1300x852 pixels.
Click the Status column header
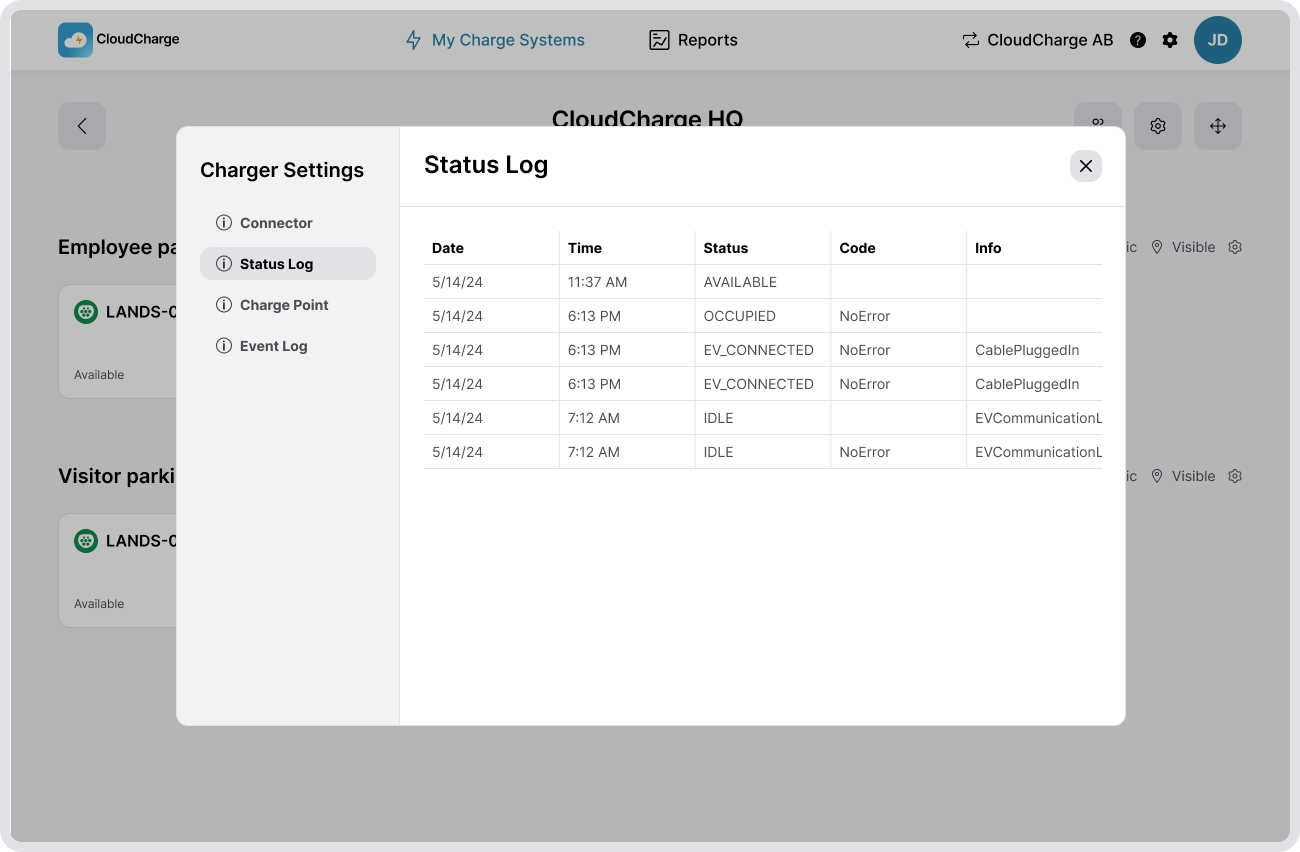(x=726, y=248)
